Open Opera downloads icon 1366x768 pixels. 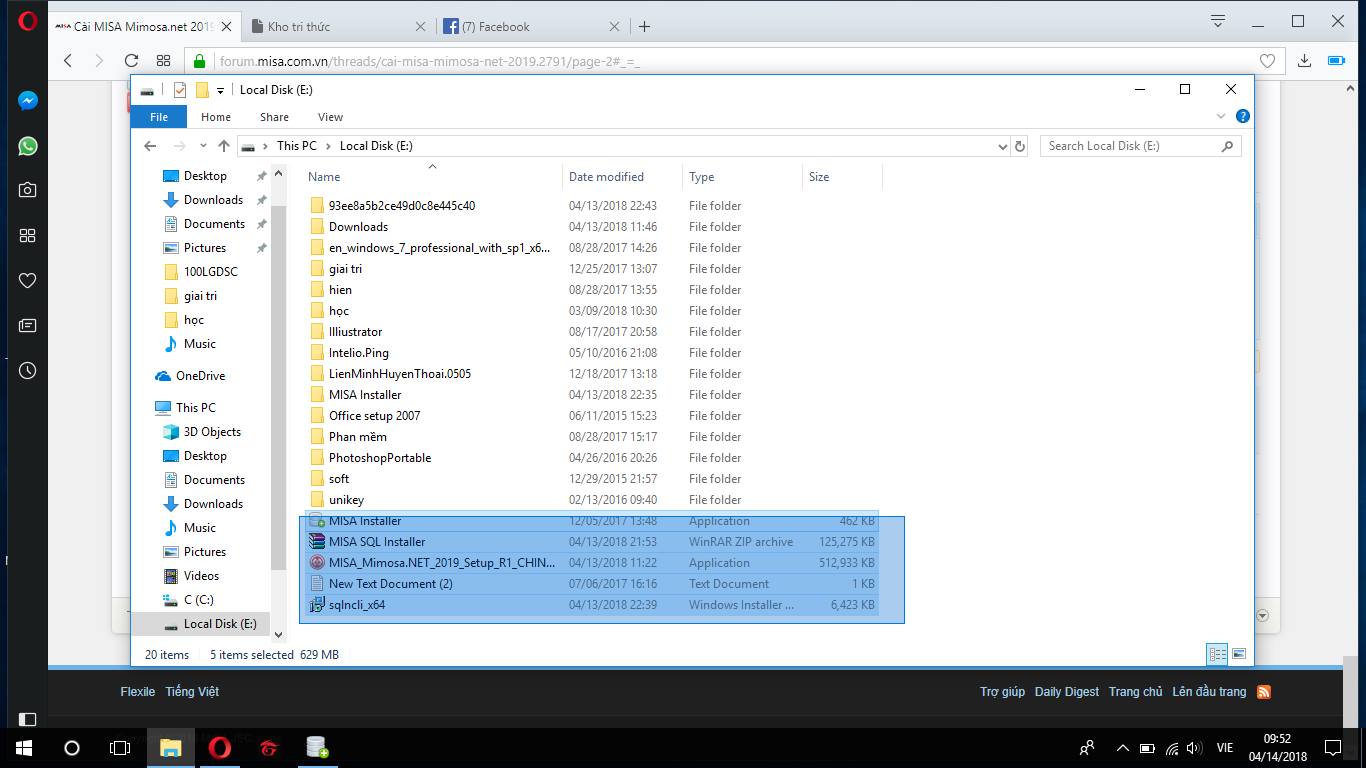pos(1304,61)
